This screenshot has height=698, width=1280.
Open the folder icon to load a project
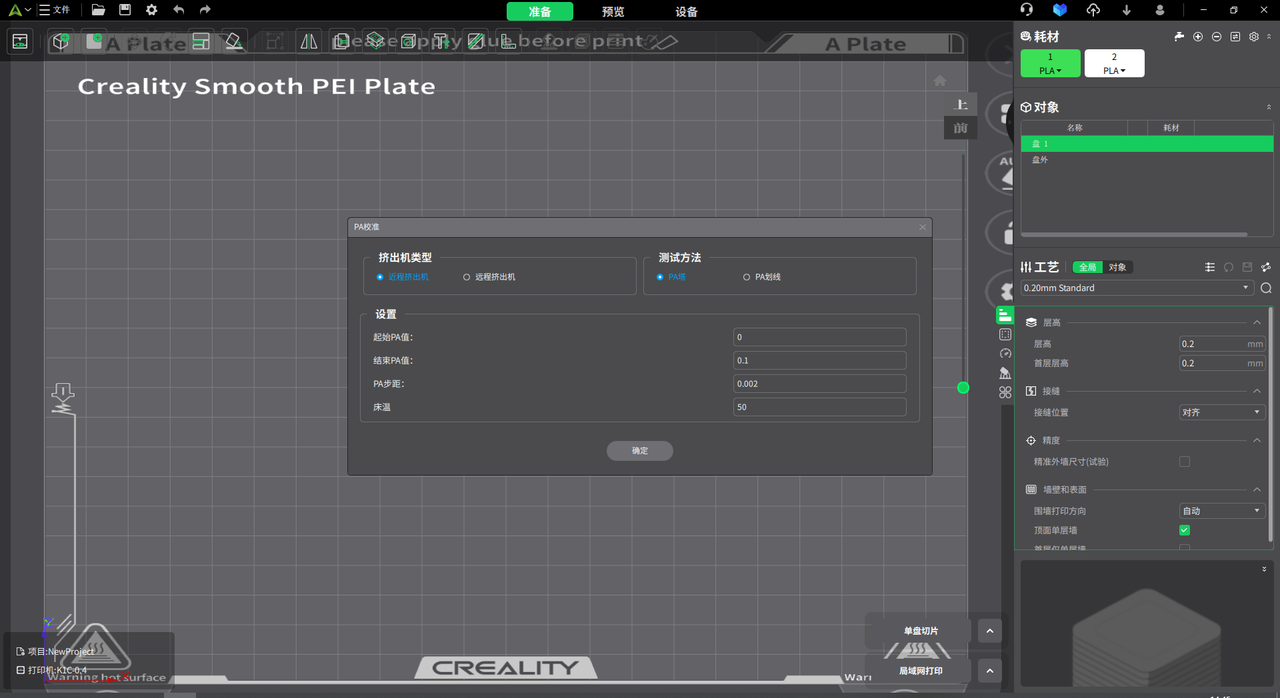[98, 10]
